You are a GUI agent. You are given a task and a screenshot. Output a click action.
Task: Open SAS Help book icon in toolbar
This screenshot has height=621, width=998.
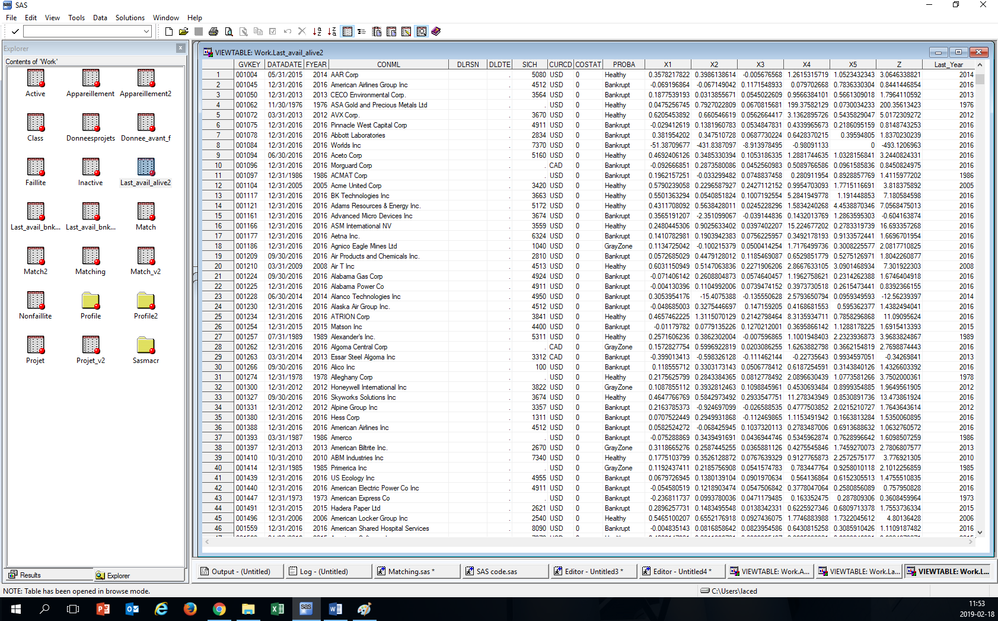(x=436, y=32)
